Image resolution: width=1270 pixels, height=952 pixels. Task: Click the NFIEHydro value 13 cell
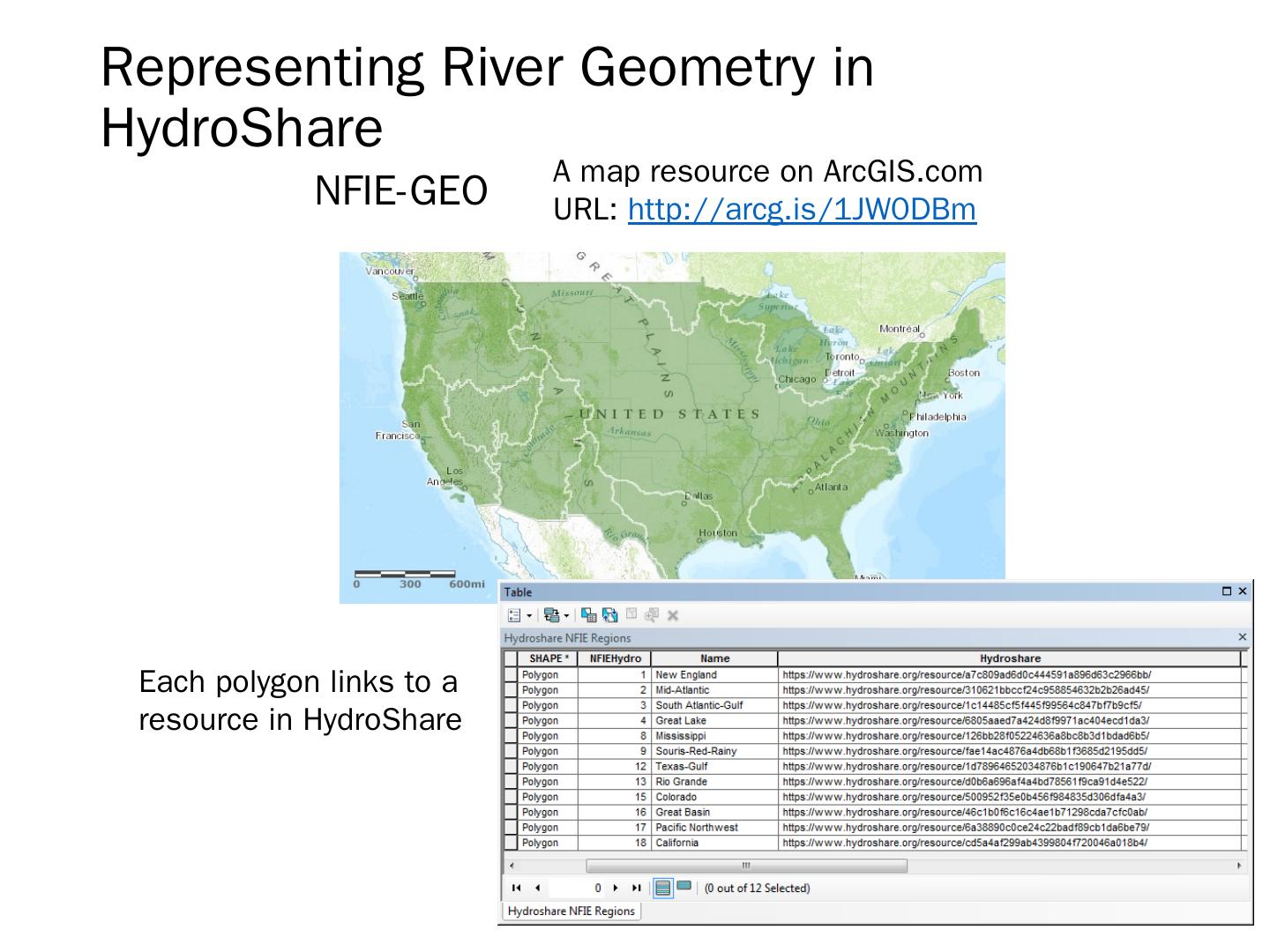point(615,782)
